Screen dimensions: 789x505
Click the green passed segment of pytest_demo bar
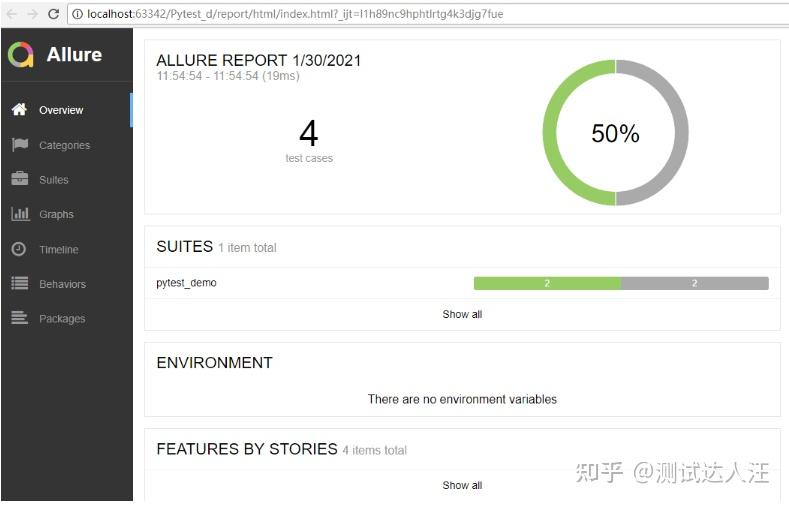click(x=547, y=283)
